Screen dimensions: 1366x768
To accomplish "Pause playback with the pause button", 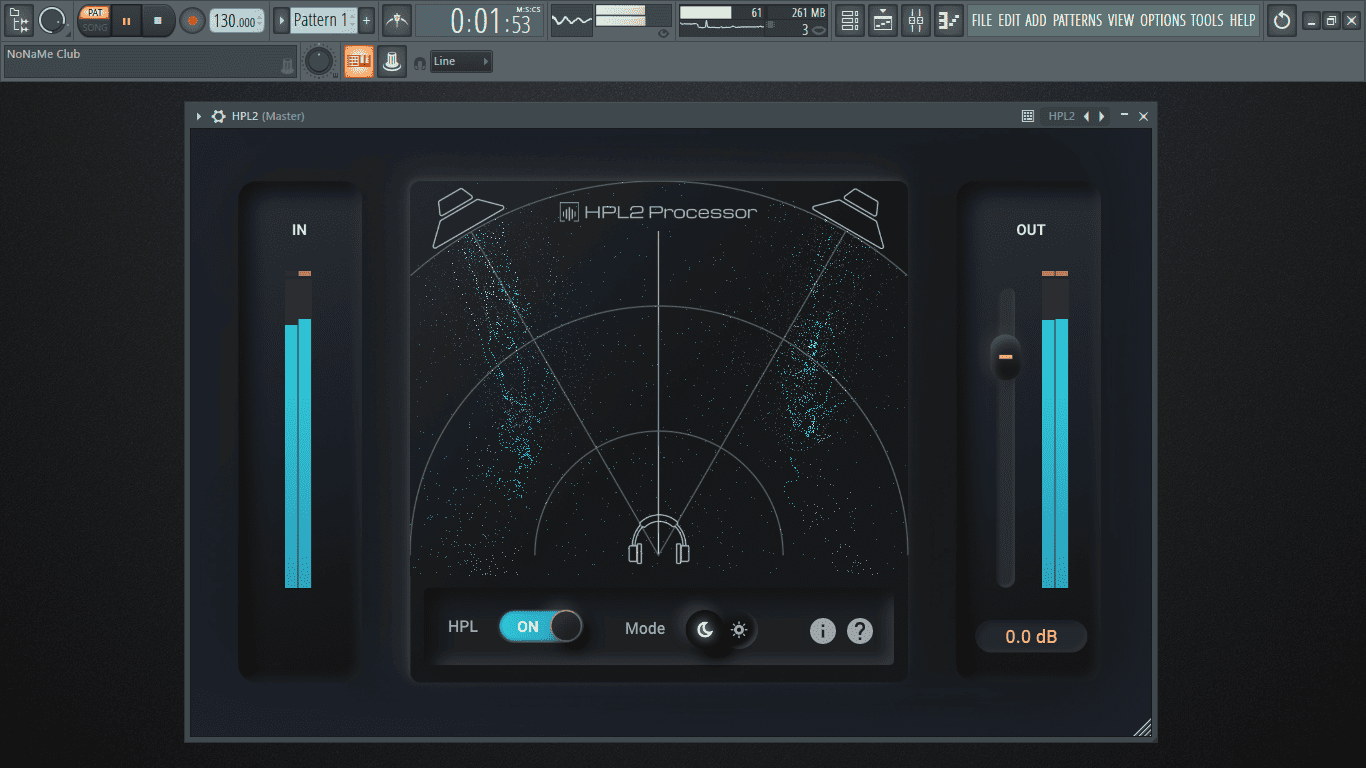I will (x=126, y=20).
